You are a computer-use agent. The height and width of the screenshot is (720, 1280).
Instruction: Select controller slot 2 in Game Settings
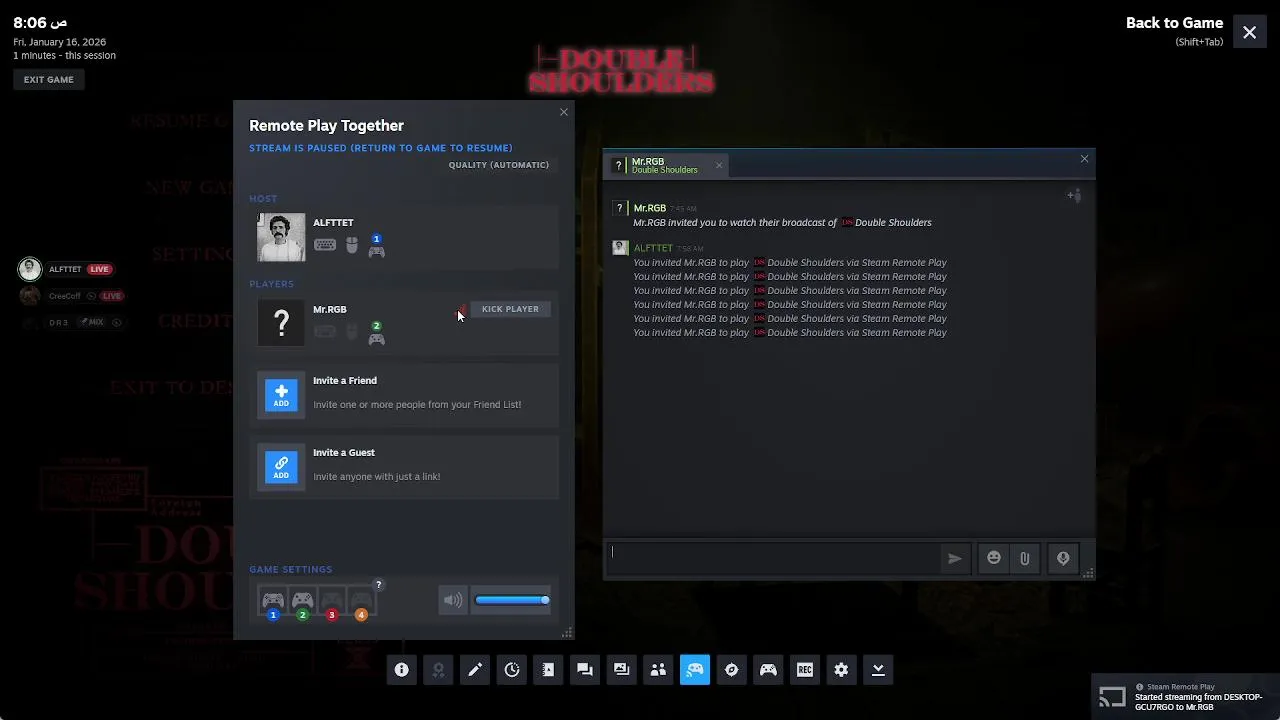click(x=302, y=603)
